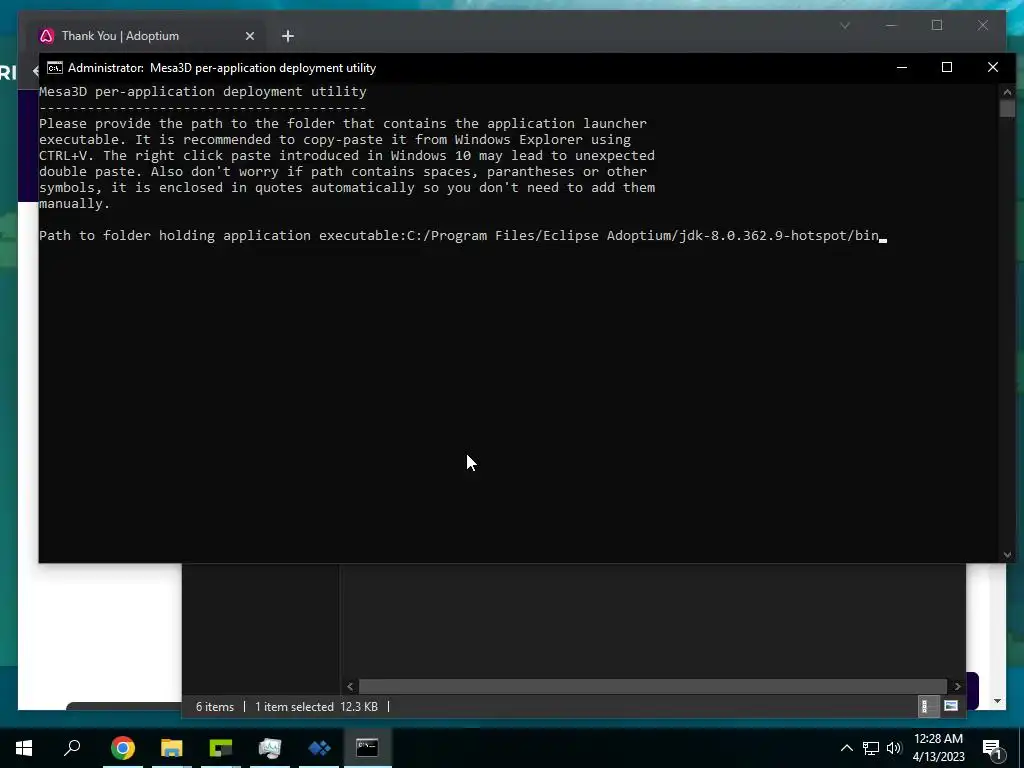
Task: Open the clock and date flyout
Action: [938, 748]
